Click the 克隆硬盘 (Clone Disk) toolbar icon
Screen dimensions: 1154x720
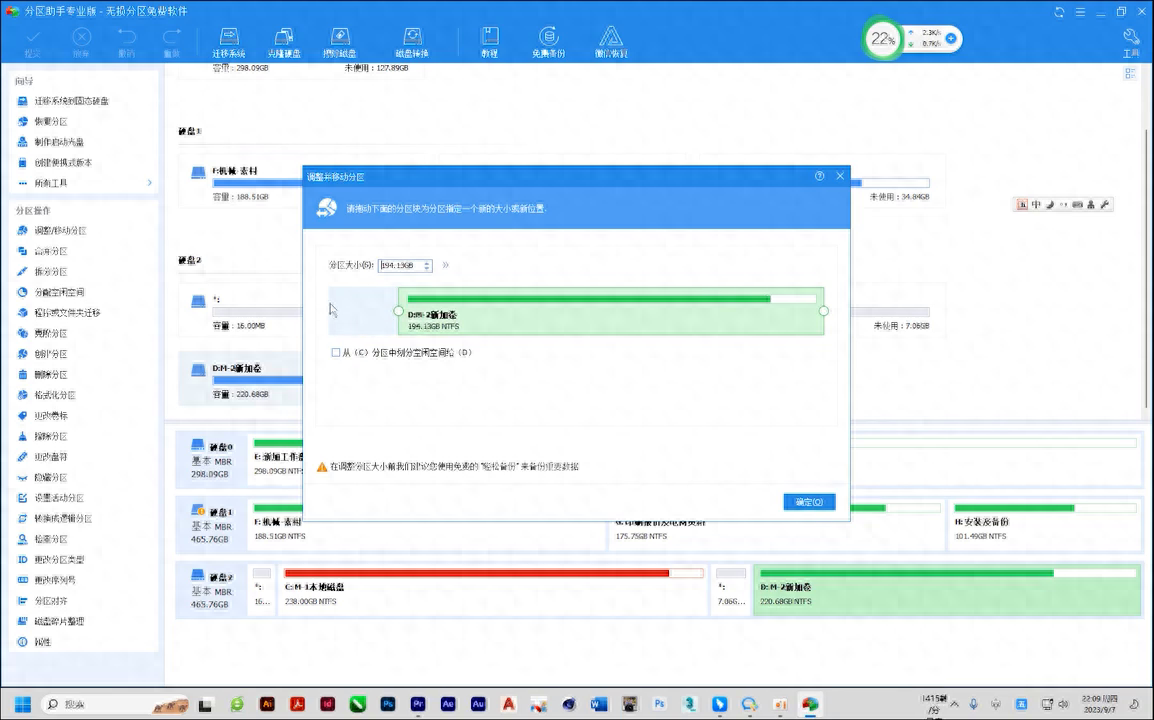(x=284, y=41)
